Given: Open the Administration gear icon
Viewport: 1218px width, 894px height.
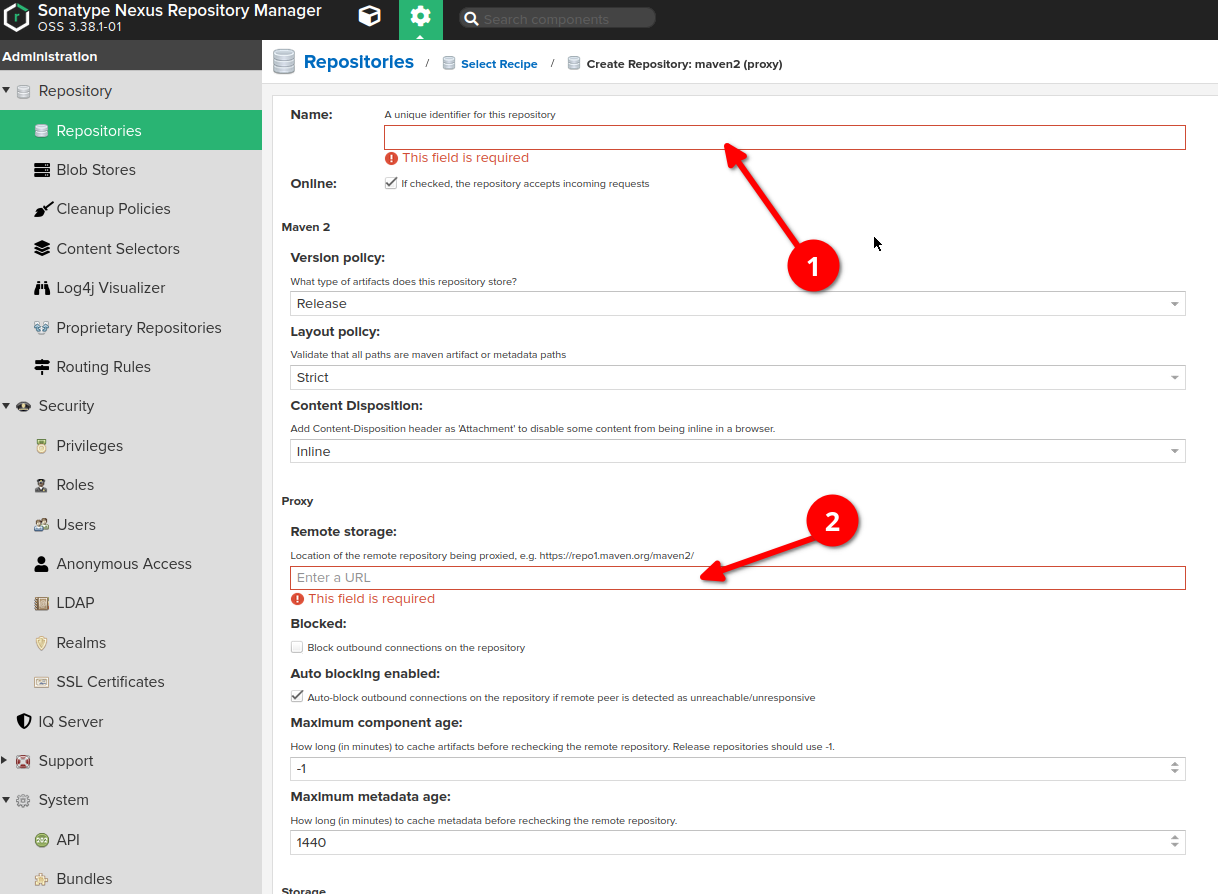Looking at the screenshot, I should (421, 17).
